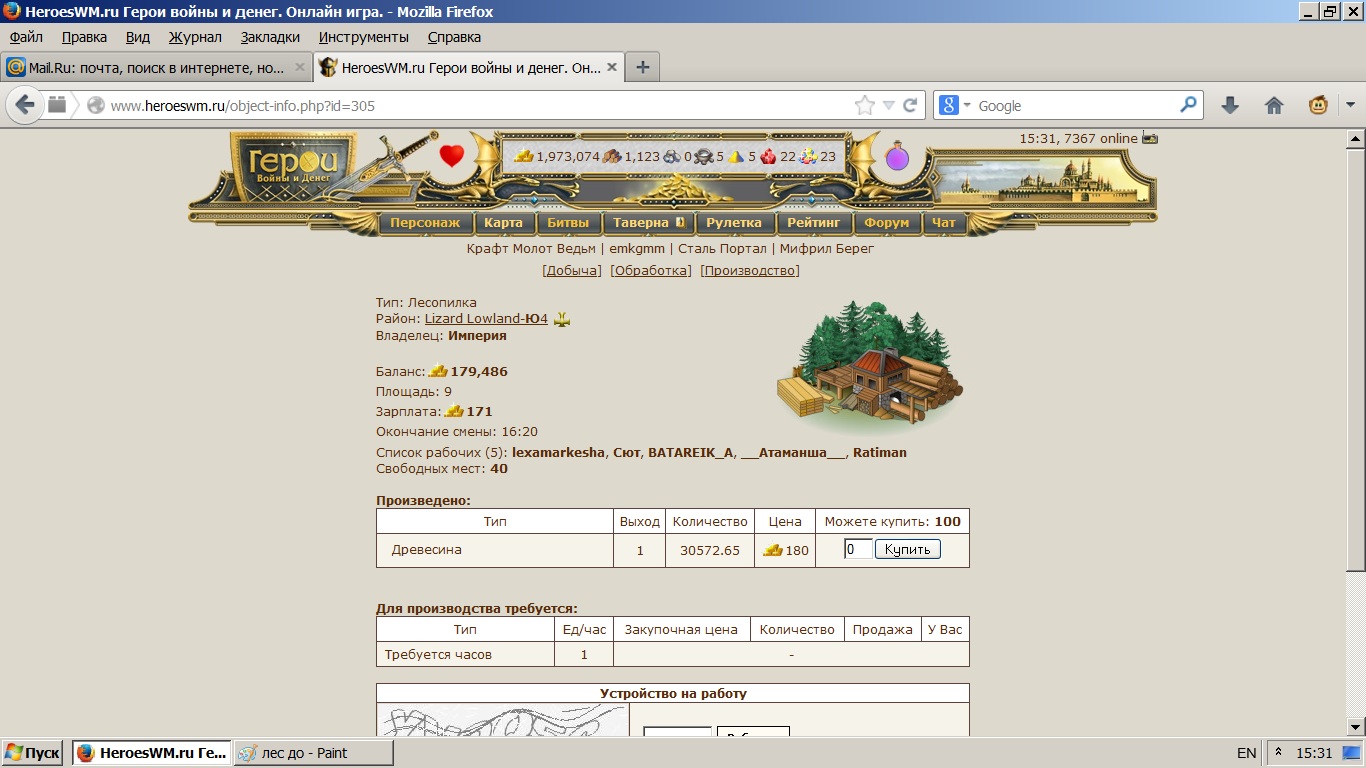This screenshot has width=1366, height=768.
Task: Open the Инструменты menu
Action: (x=364, y=37)
